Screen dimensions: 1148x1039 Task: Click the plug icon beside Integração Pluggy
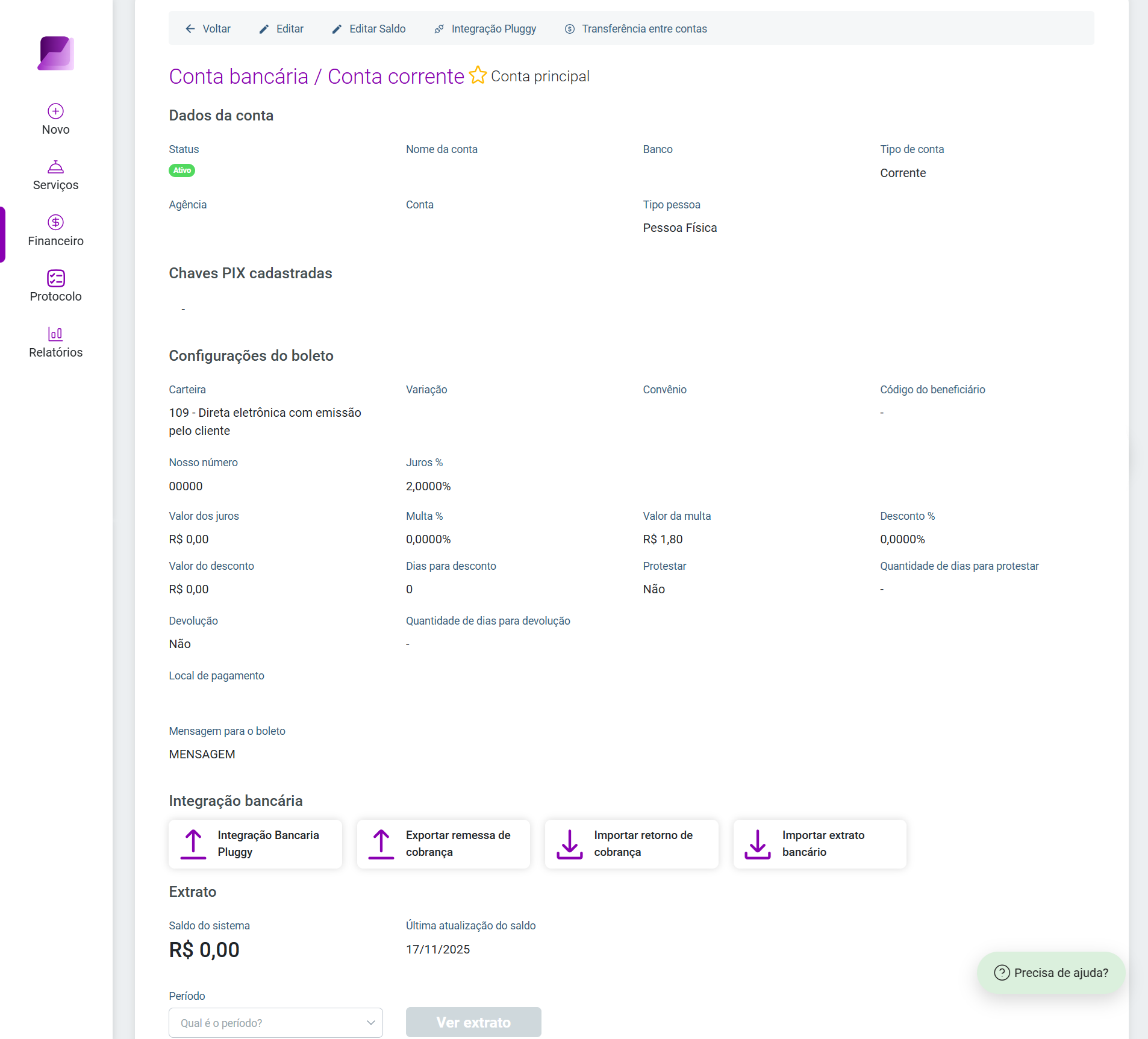[439, 29]
